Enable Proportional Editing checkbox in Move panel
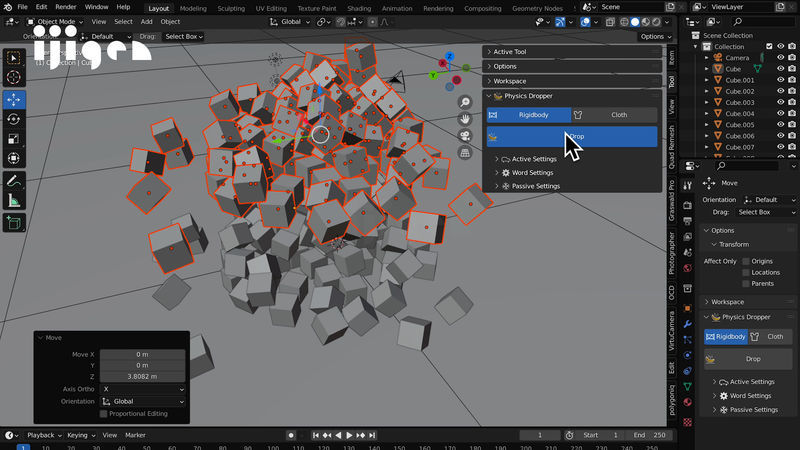The width and height of the screenshot is (800, 450). (104, 414)
